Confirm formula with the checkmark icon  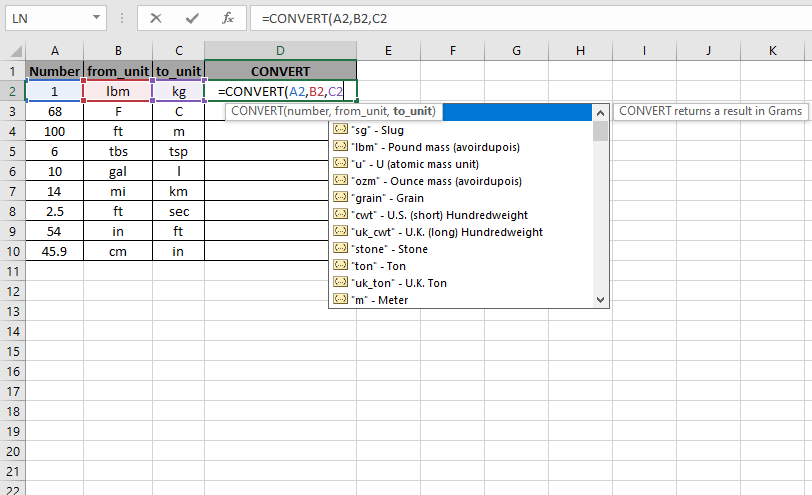[192, 19]
